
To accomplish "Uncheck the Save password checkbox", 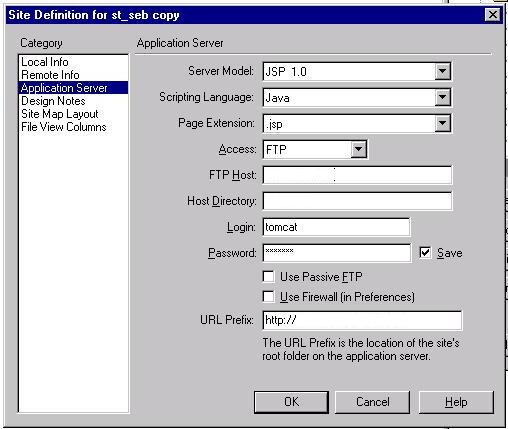I will tap(425, 253).
